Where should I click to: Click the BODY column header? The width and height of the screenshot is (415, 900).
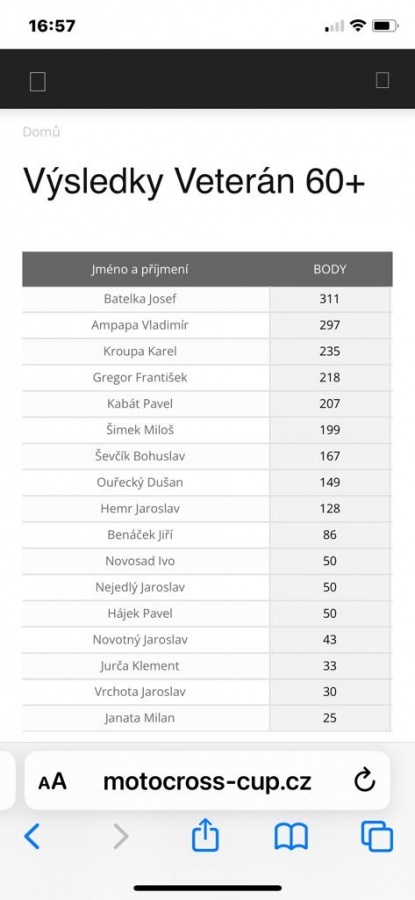click(329, 269)
